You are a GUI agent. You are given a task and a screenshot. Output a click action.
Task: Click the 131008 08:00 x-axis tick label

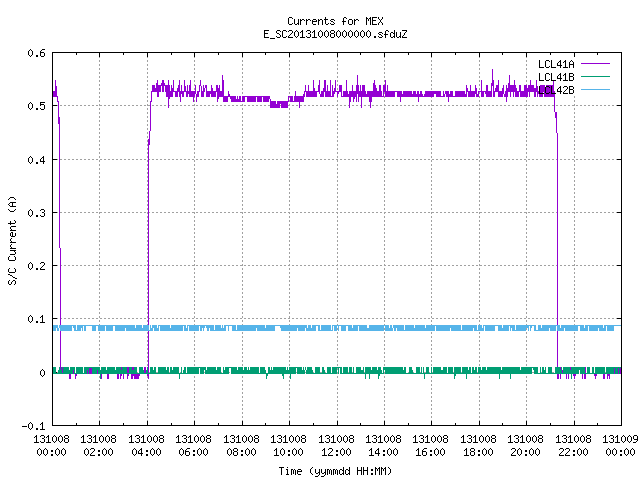(x=241, y=446)
